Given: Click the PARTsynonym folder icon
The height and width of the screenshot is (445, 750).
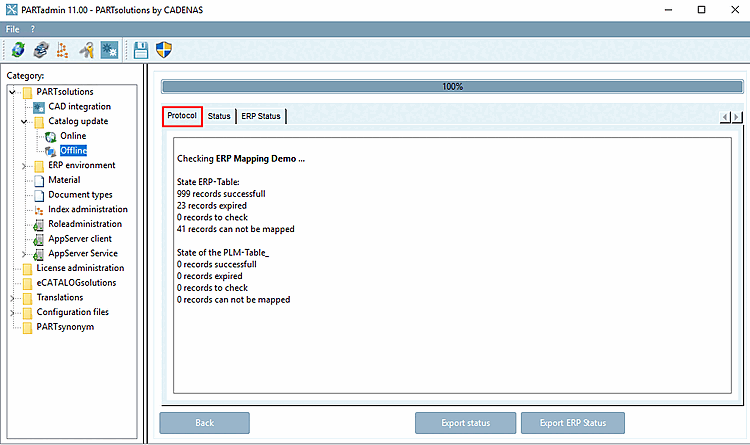Looking at the screenshot, I should (27, 328).
